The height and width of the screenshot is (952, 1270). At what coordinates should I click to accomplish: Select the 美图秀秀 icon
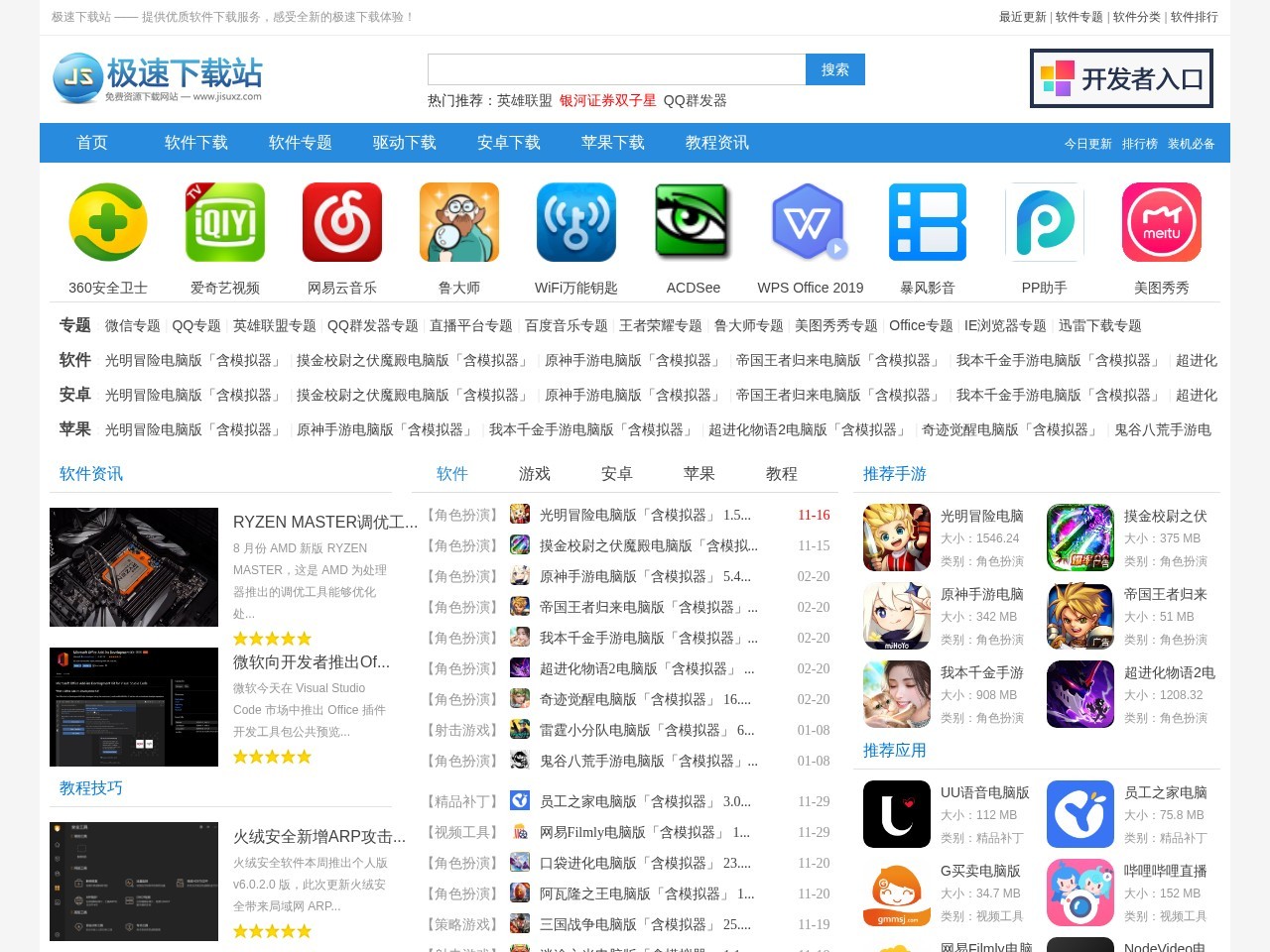pyautogui.click(x=1161, y=221)
